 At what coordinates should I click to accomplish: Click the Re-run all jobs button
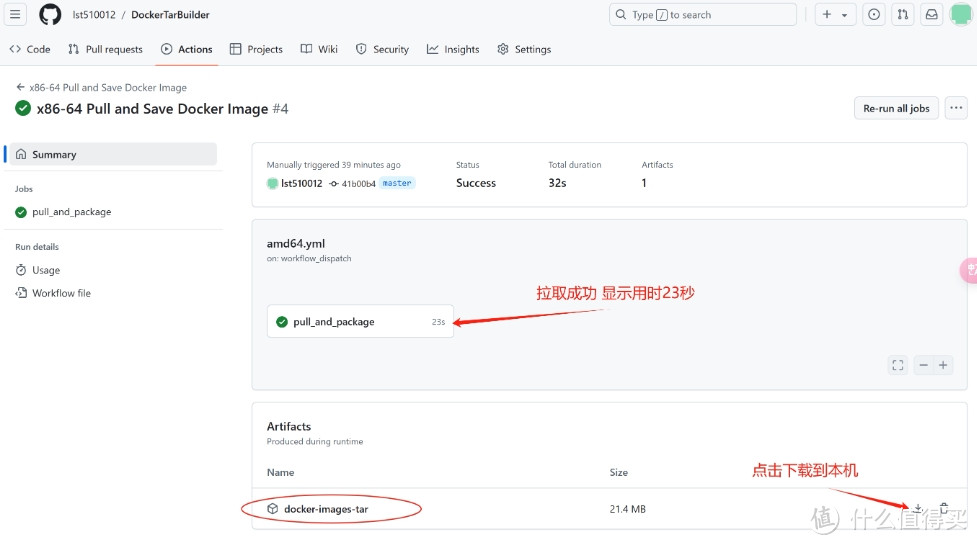pos(896,108)
